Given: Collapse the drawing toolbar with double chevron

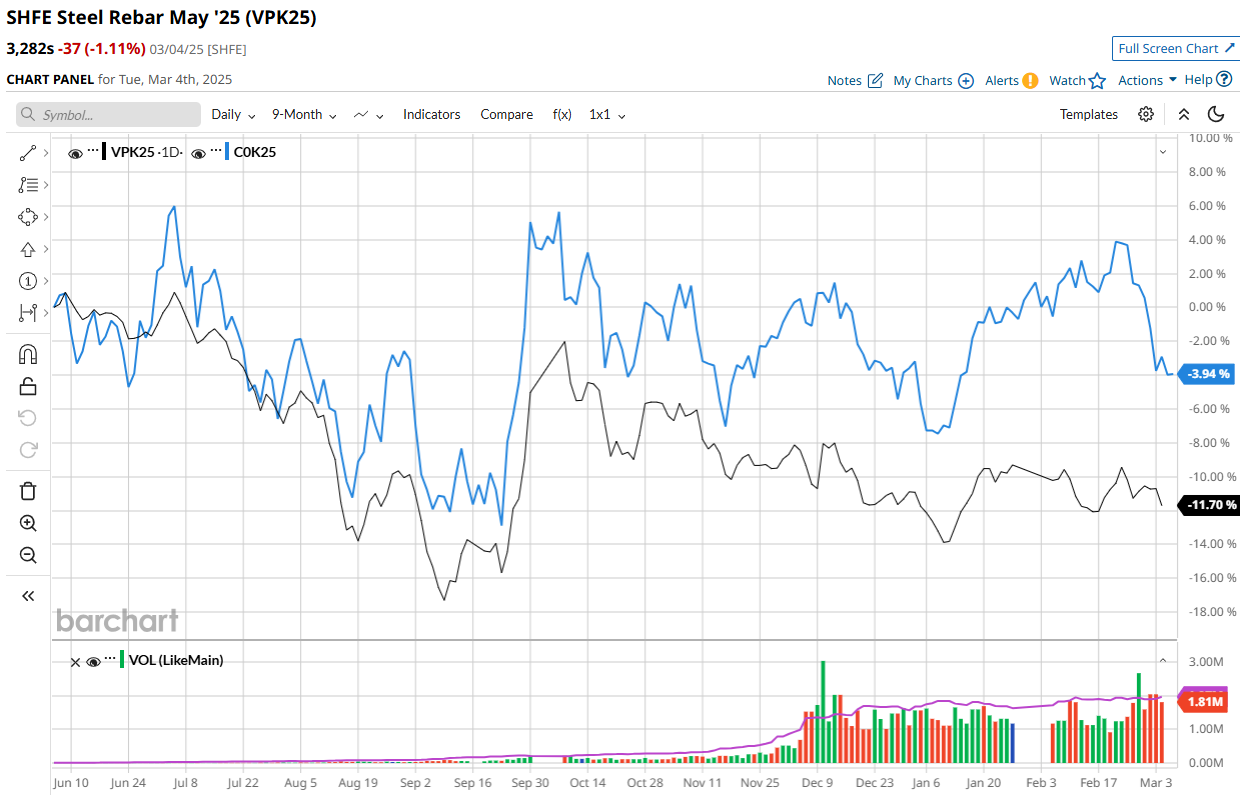Looking at the screenshot, I should coord(28,596).
